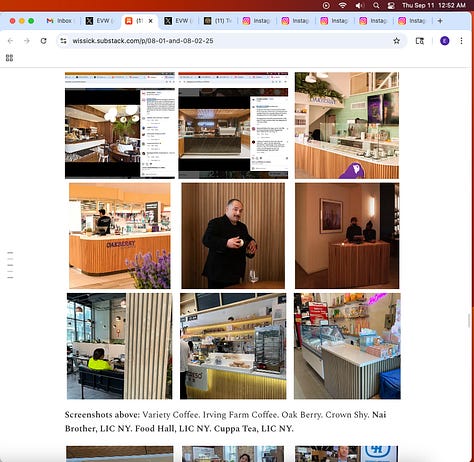474x462 pixels.
Task: Open the photo of man in black jacket
Action: 233,236
